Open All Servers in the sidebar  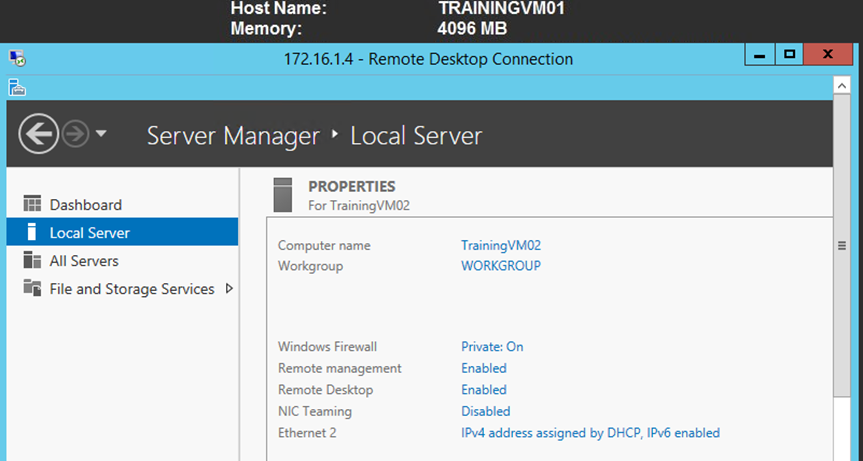pos(84,261)
